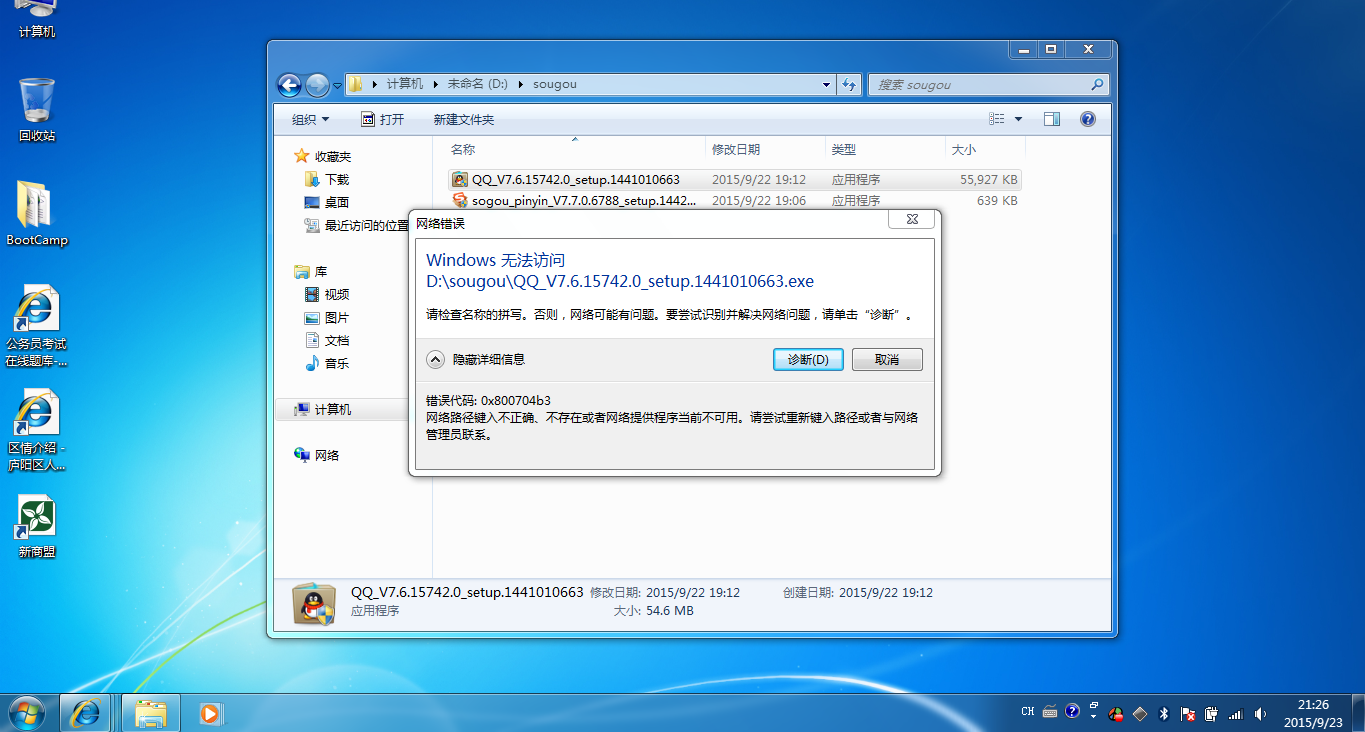Select 未命名 (D:) in address bar breadcrumb
1365x732 pixels.
coord(477,85)
